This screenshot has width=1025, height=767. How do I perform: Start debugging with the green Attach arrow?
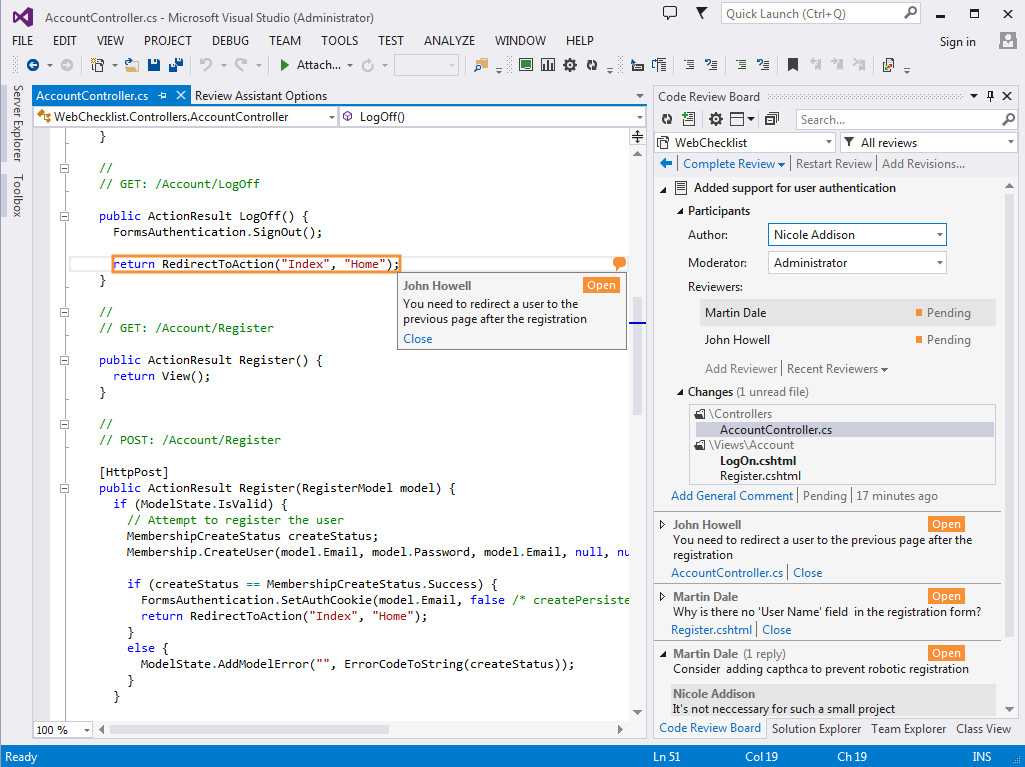tap(284, 65)
